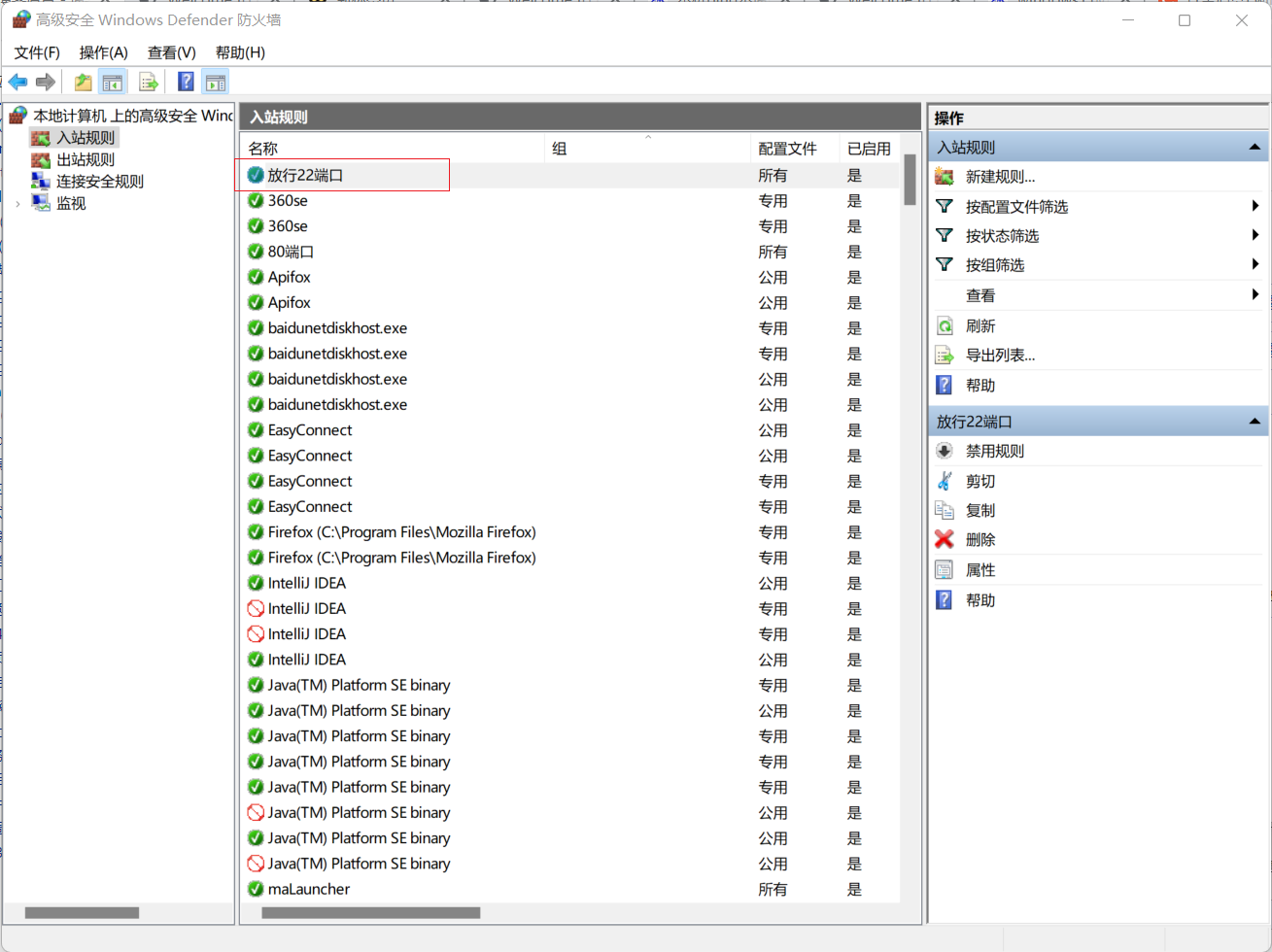
Task: Go back with the blue left arrow
Action: pos(17,83)
